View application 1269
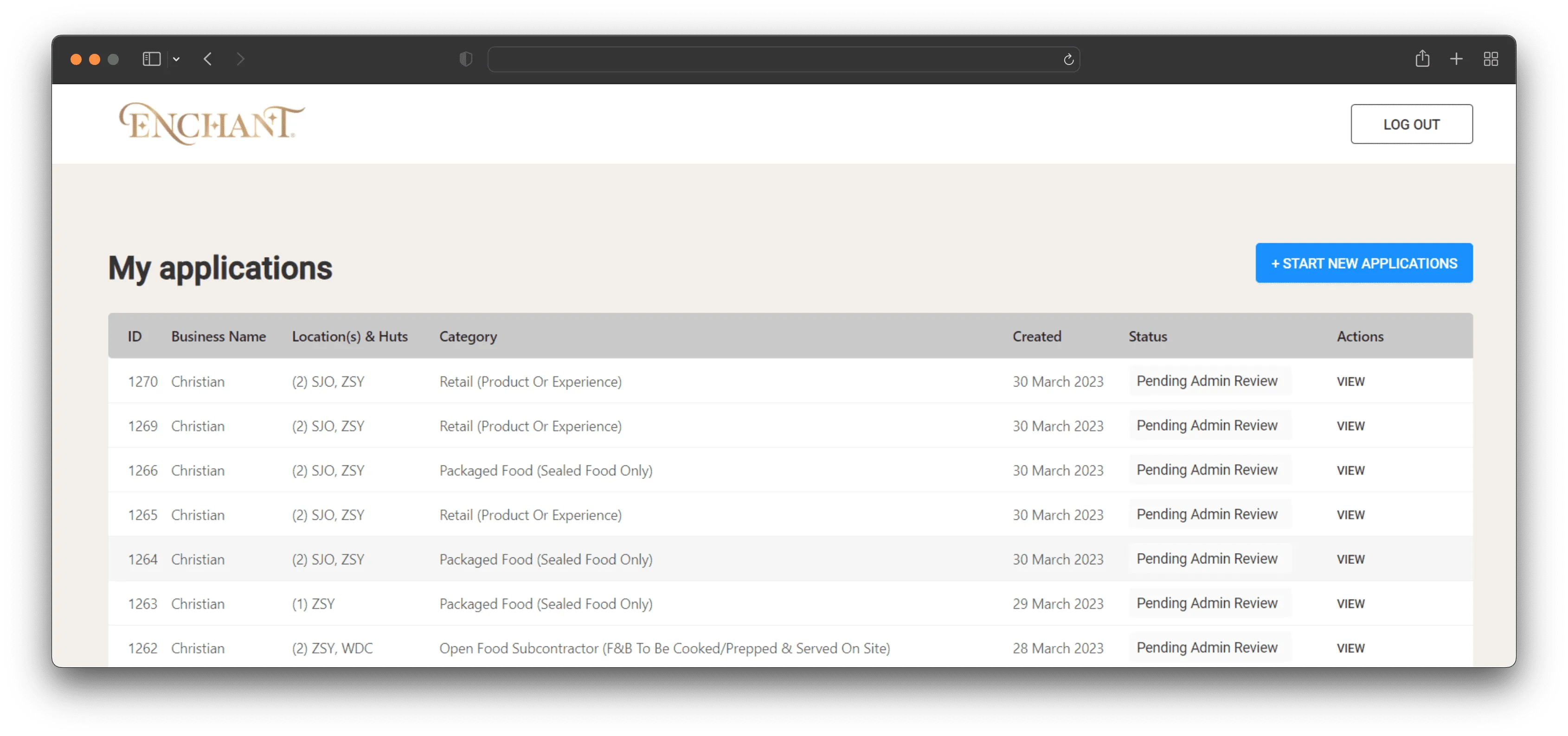1568x736 pixels. click(1350, 426)
